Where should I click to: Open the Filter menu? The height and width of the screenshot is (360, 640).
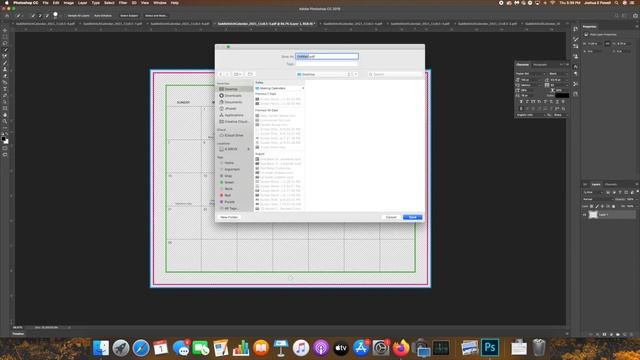123,3
